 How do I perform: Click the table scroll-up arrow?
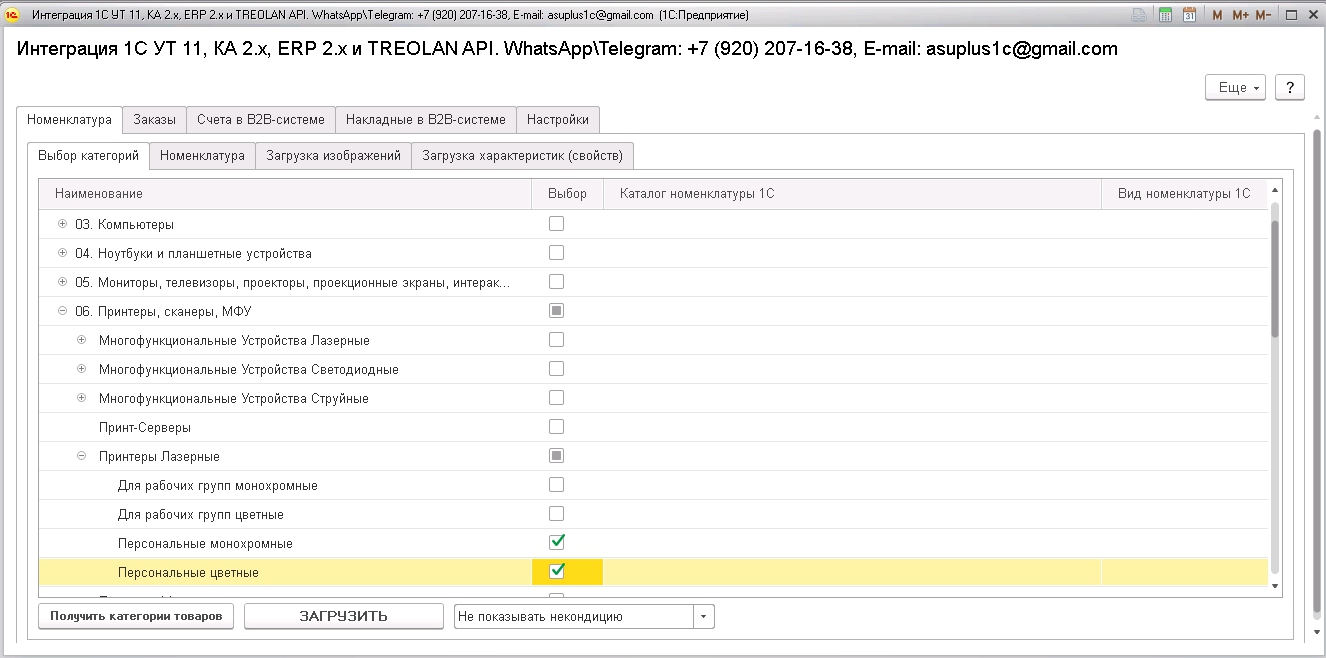coord(1274,189)
